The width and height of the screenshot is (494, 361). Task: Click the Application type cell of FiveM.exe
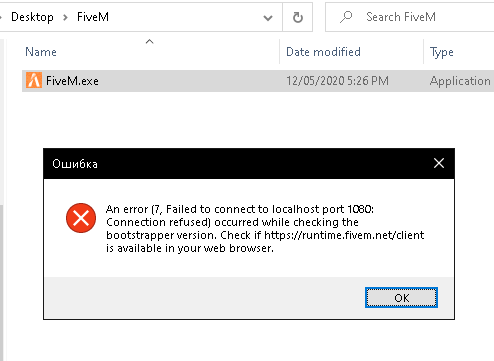point(460,81)
